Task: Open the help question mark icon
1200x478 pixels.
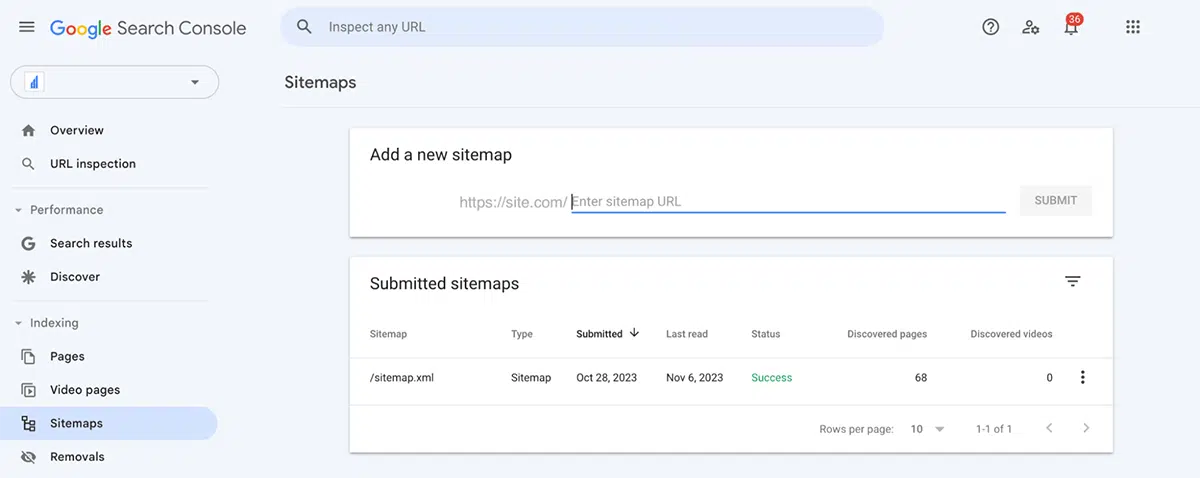Action: 991,27
